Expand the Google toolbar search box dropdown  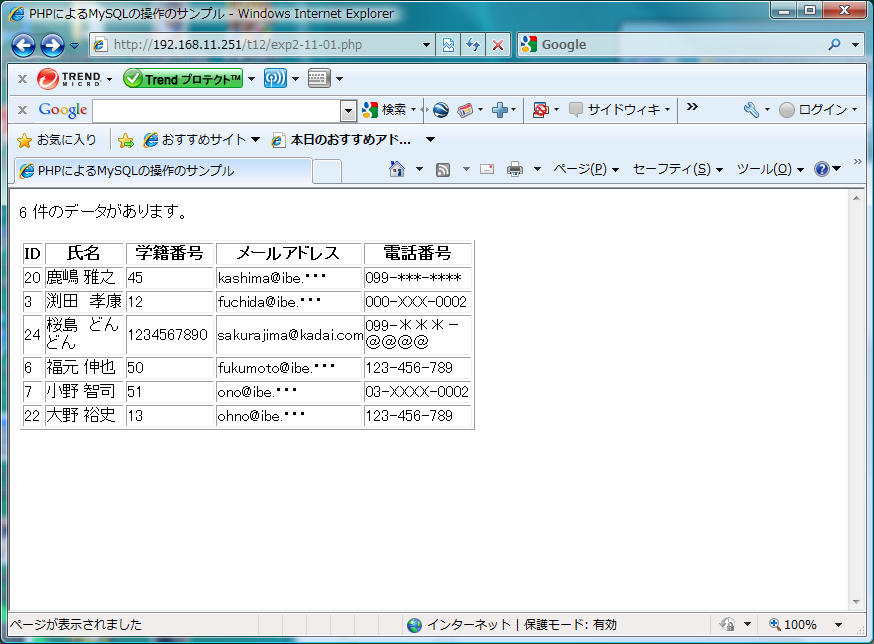point(348,110)
